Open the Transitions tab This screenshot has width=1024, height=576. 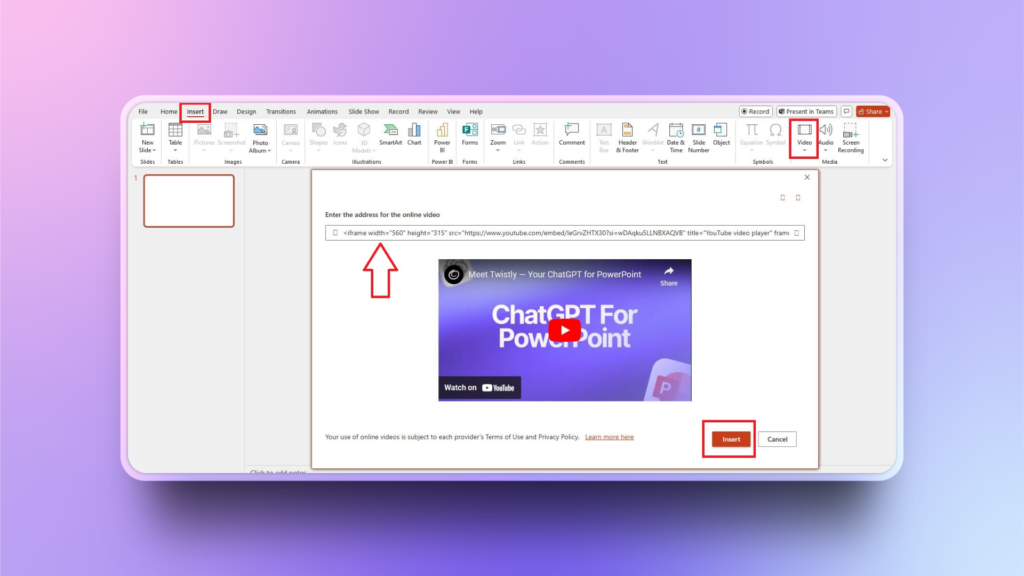(x=281, y=112)
